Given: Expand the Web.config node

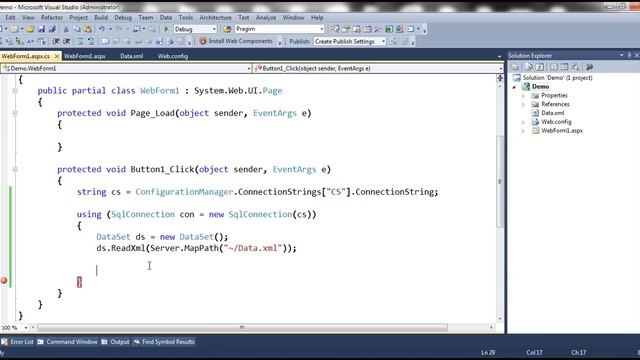Looking at the screenshot, I should [524, 122].
